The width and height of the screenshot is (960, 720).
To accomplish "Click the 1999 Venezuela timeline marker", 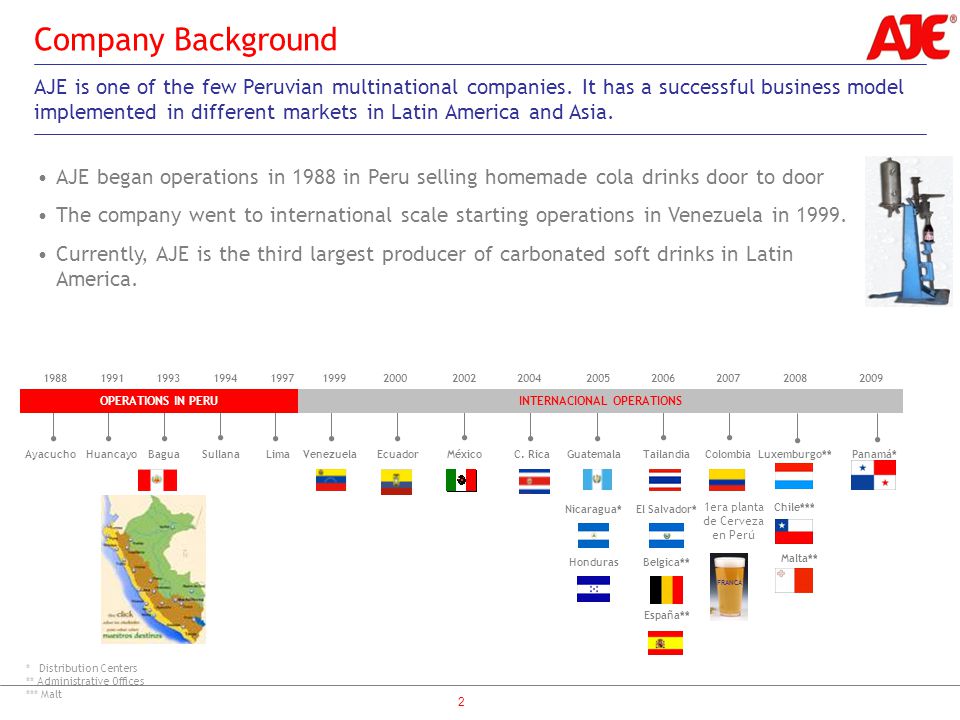I will (331, 438).
